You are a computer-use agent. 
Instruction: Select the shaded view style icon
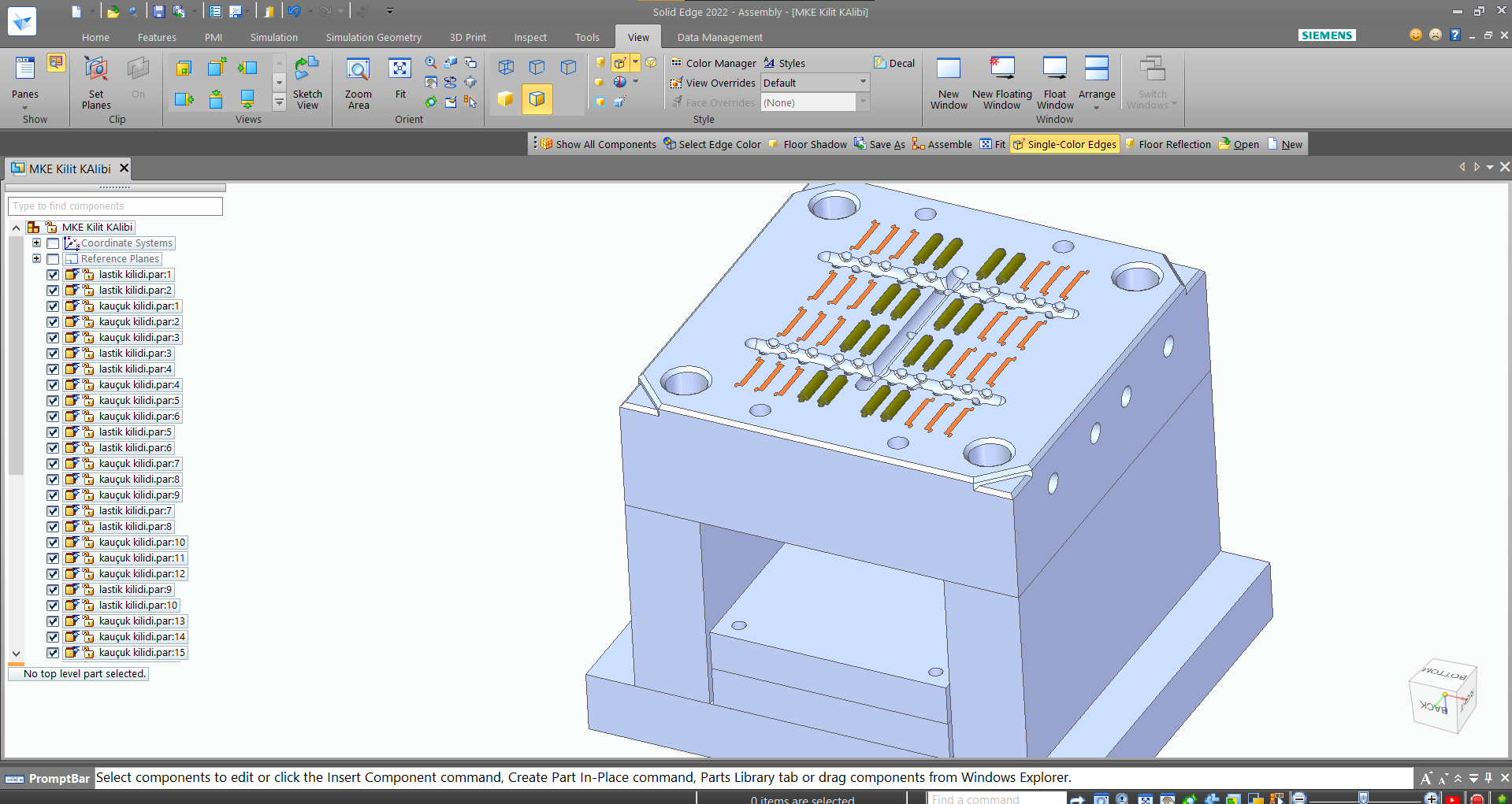[506, 99]
